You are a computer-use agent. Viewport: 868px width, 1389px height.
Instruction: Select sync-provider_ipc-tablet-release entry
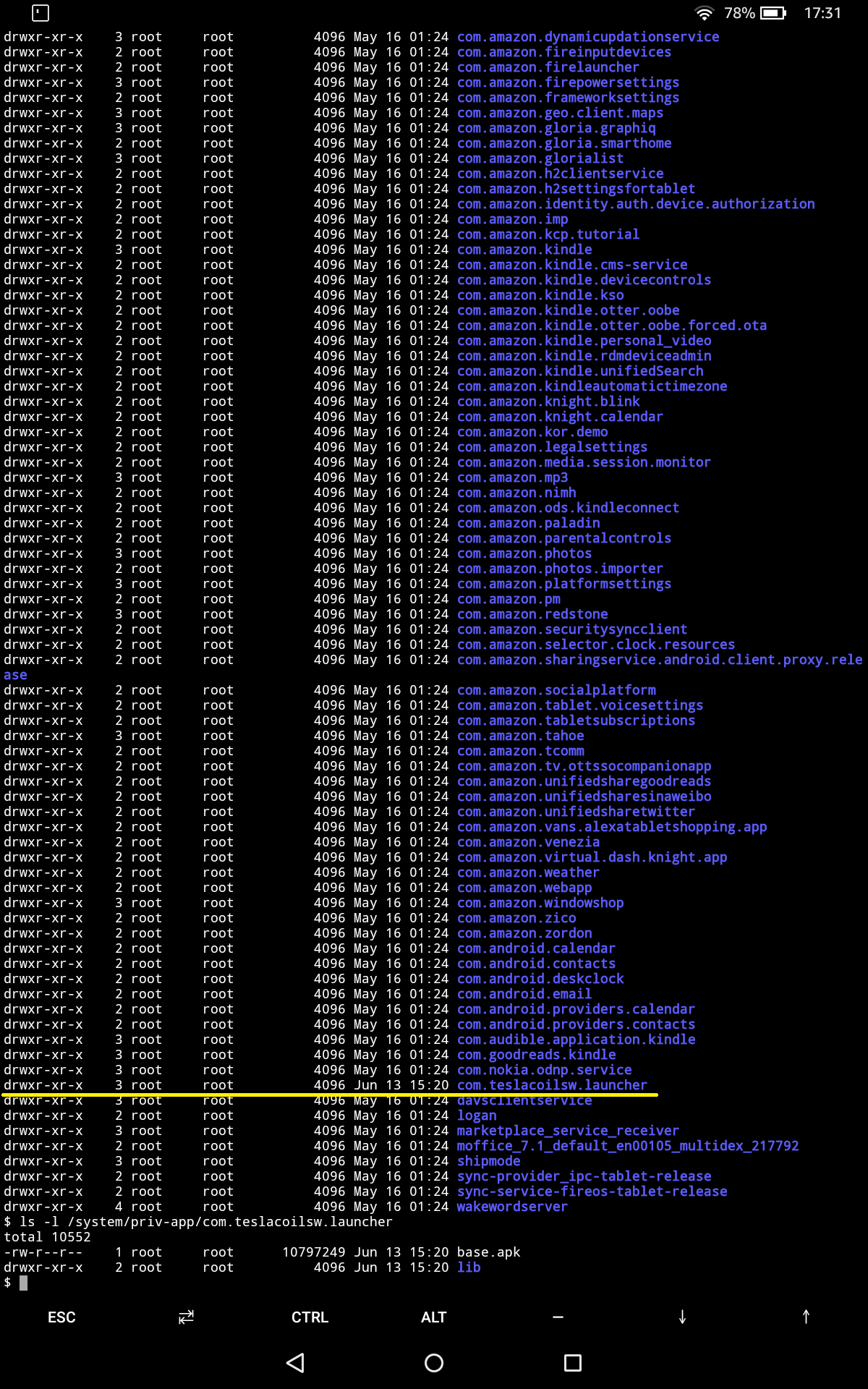[584, 1176]
